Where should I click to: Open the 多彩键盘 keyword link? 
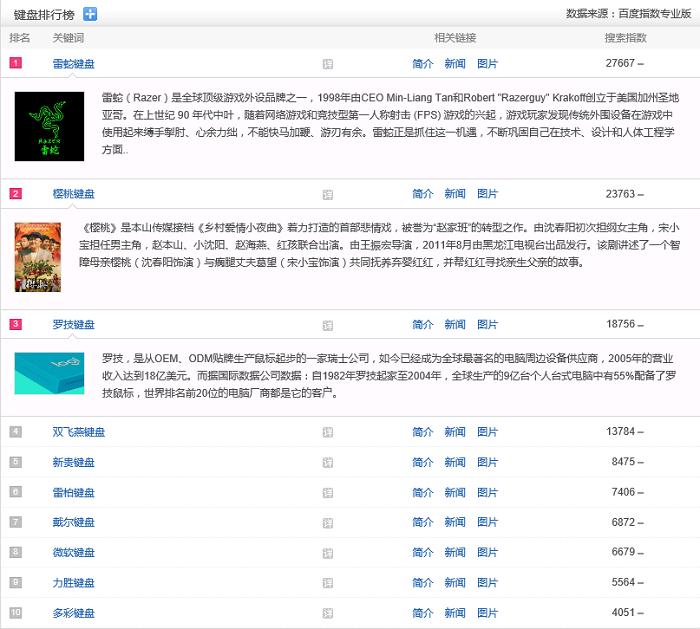(x=74, y=613)
